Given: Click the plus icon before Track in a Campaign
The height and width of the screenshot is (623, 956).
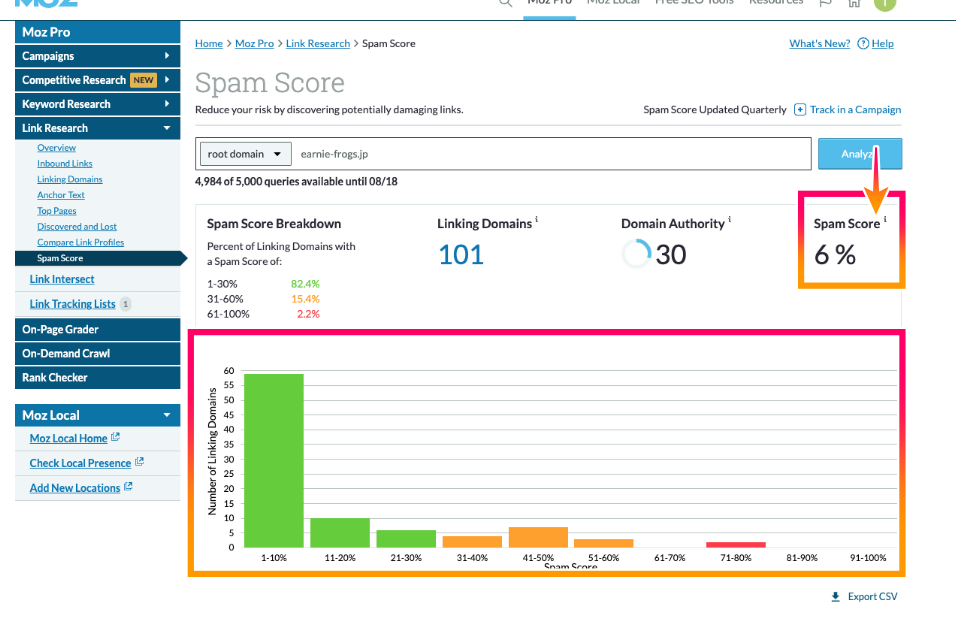Looking at the screenshot, I should pyautogui.click(x=799, y=110).
